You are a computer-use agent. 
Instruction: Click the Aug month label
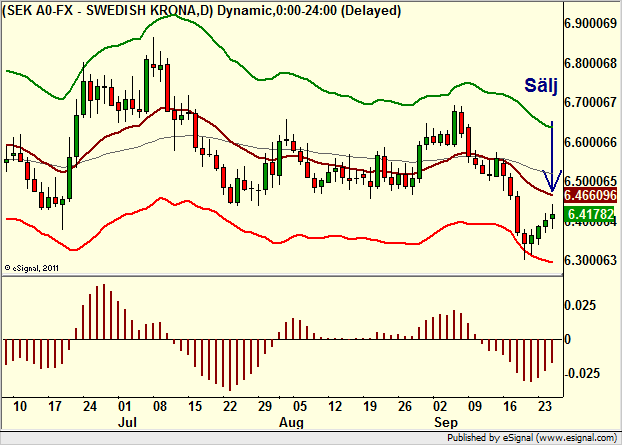tap(291, 422)
